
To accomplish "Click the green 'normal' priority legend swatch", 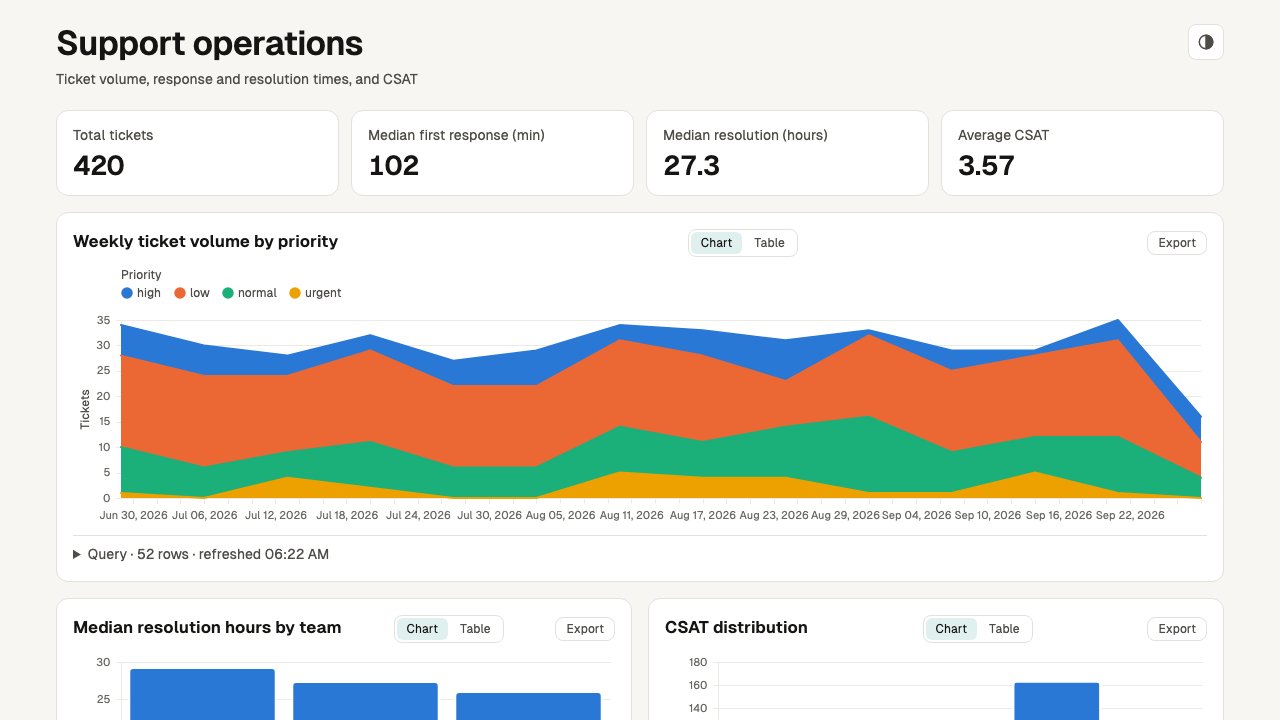I will [228, 293].
